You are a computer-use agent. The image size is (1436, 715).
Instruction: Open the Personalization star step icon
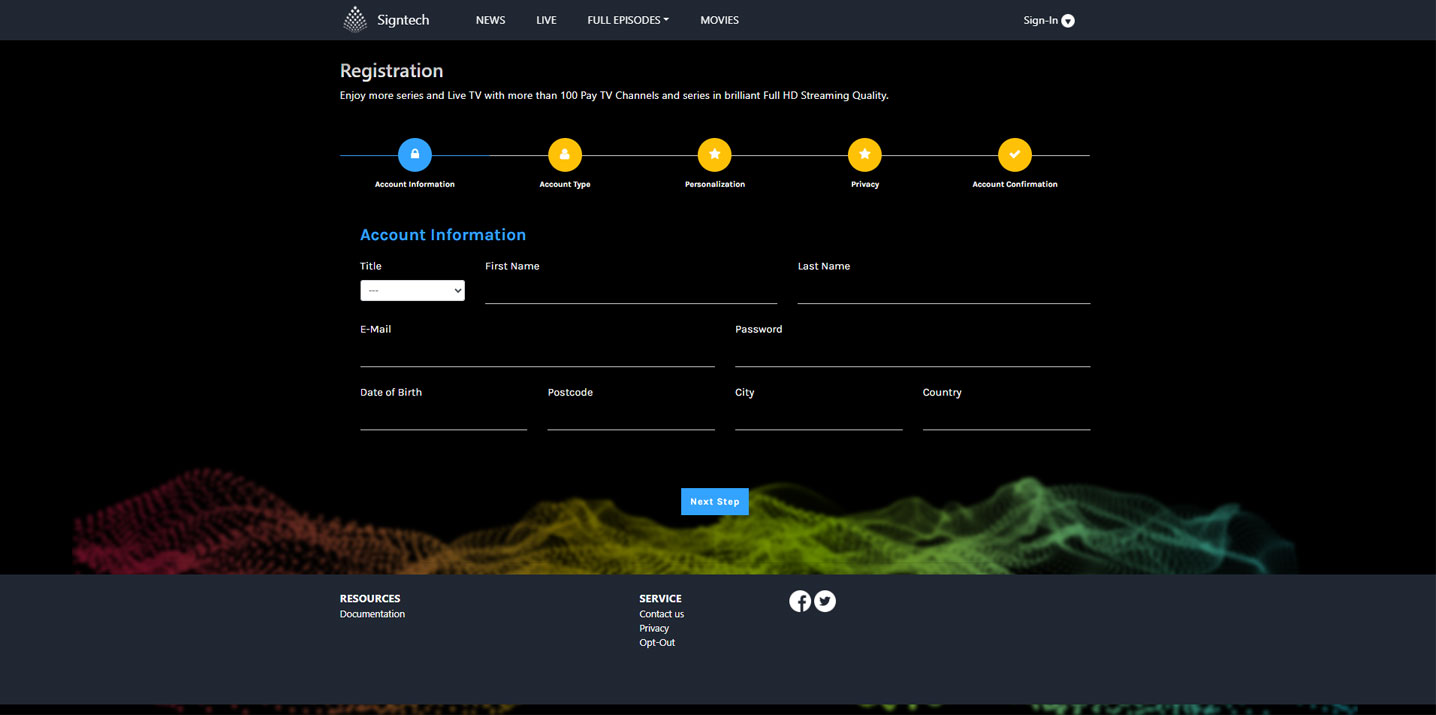click(715, 155)
